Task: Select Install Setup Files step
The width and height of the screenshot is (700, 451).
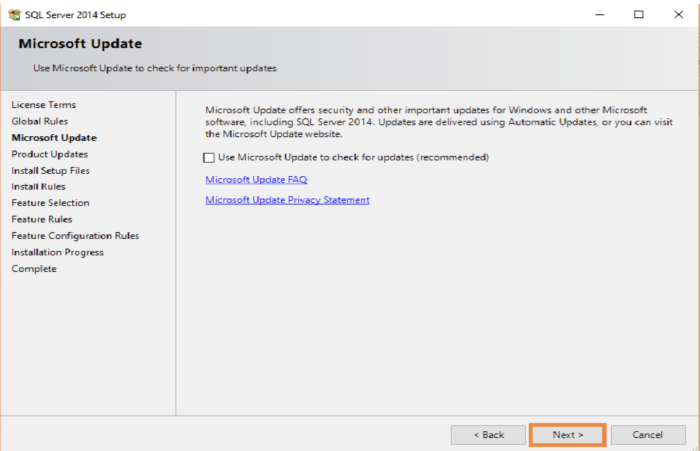Action: [x=50, y=171]
